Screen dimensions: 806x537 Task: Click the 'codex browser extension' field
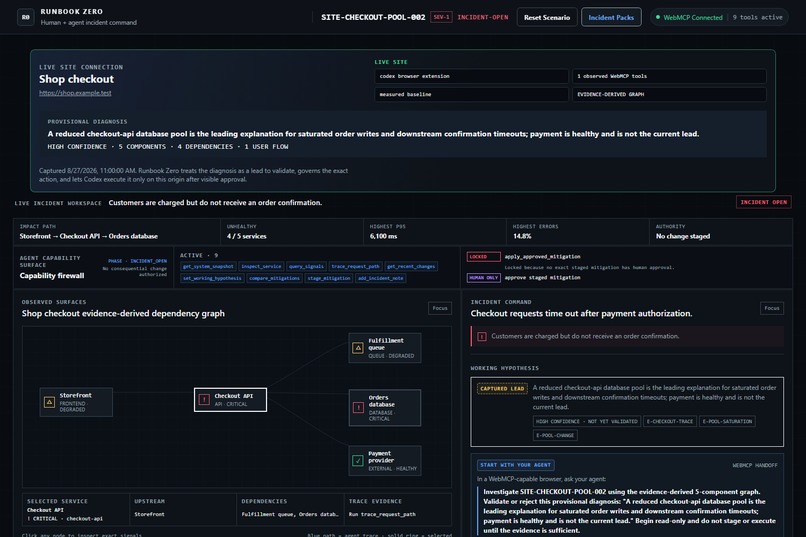coord(471,76)
